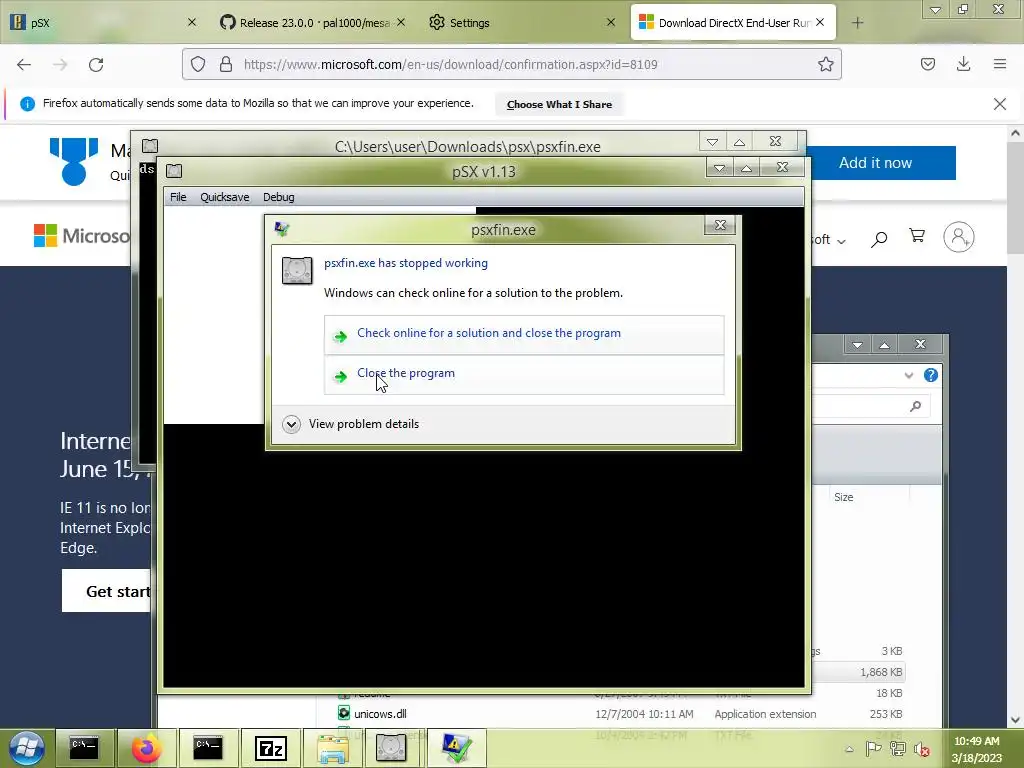This screenshot has height=768, width=1024.
Task: Click the Explorer search box
Action: click(870, 406)
